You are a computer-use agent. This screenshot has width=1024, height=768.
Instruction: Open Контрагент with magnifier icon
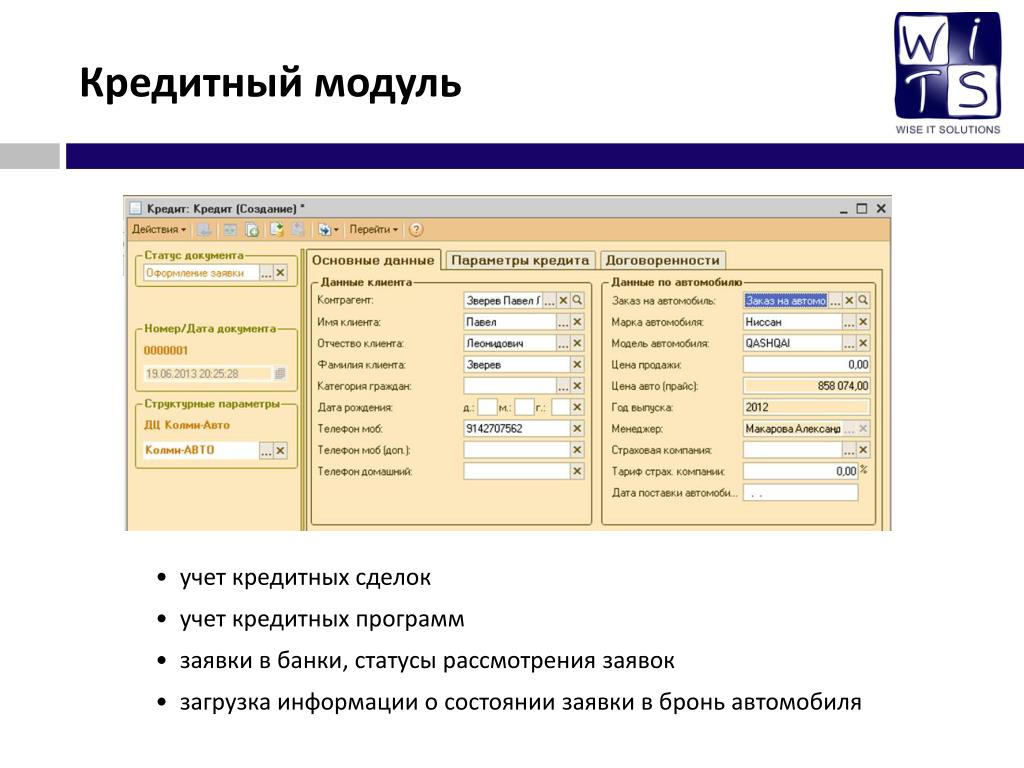tap(577, 300)
